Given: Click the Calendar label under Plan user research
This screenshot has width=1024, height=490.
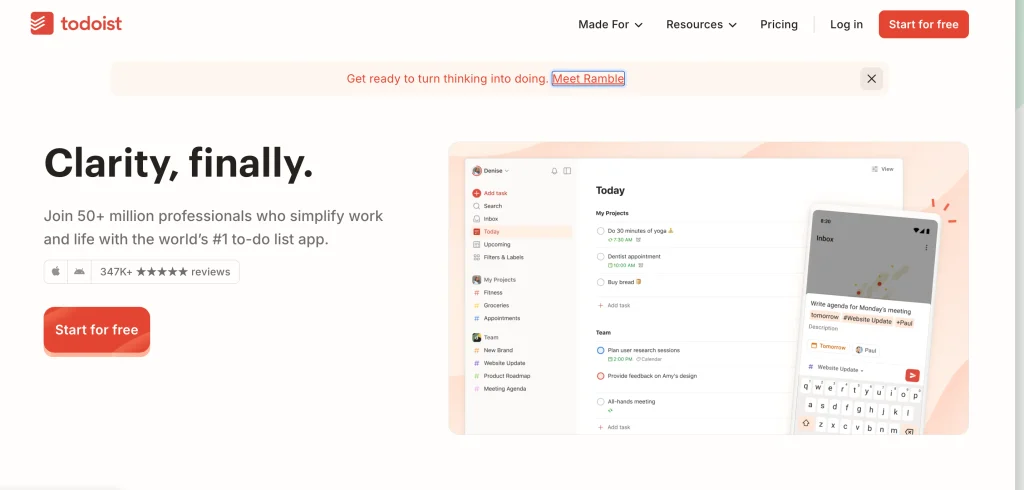Looking at the screenshot, I should [649, 359].
